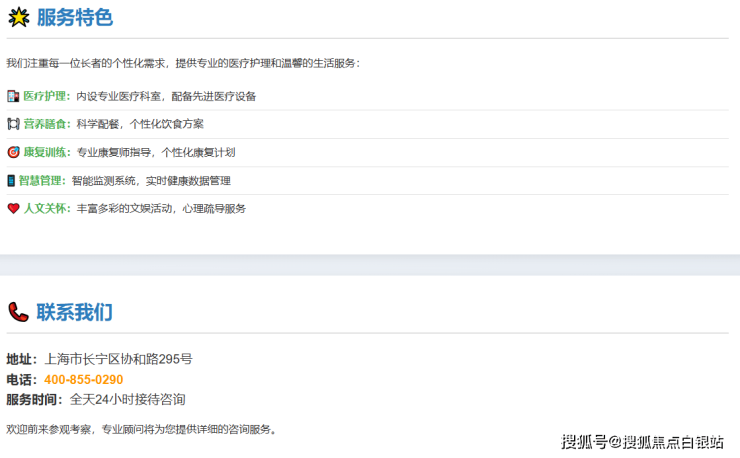Click the red telephone icon beside 联系我们
This screenshot has height=458, width=740.
[18, 312]
